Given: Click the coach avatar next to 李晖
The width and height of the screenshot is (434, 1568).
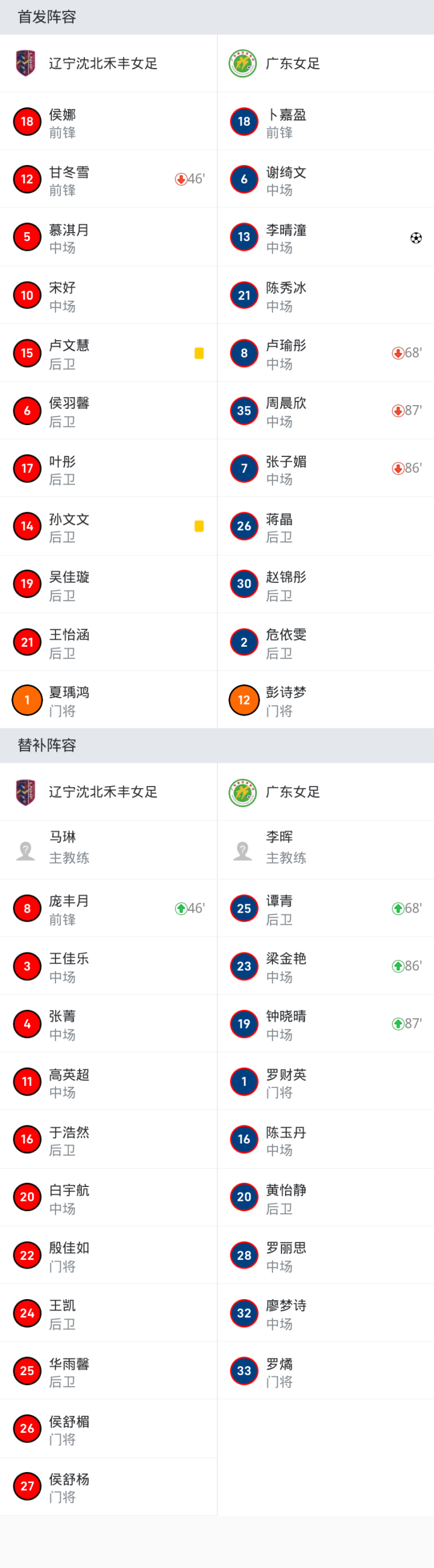Looking at the screenshot, I should tap(242, 851).
